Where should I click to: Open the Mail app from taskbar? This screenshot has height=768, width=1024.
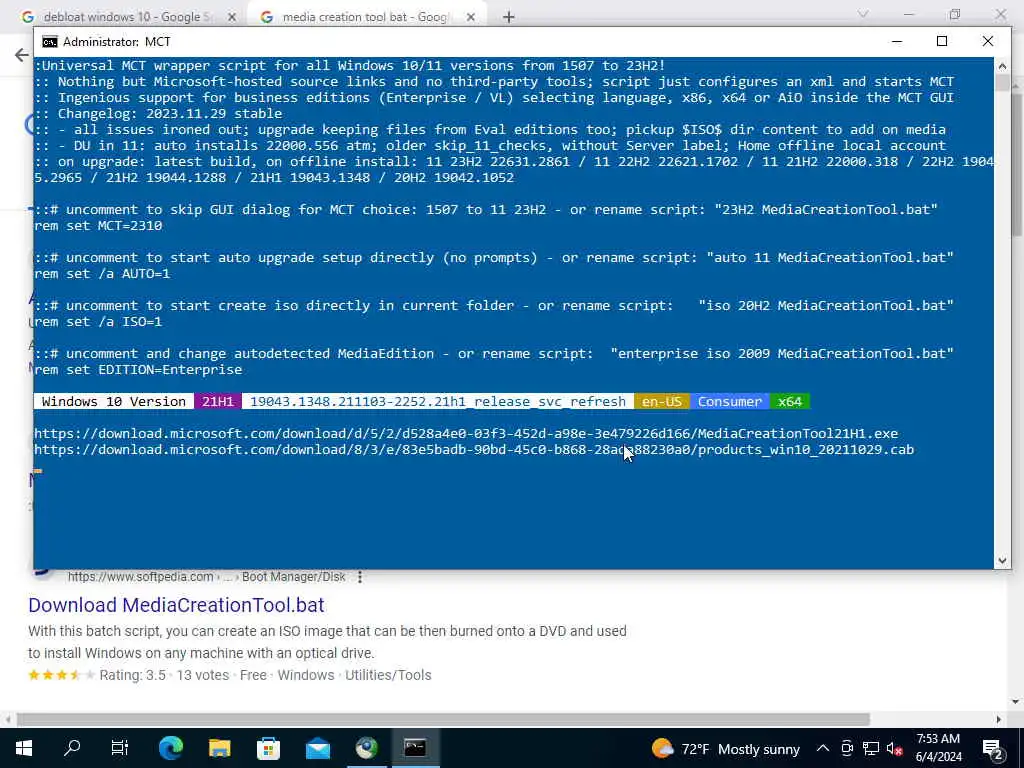pyautogui.click(x=317, y=748)
